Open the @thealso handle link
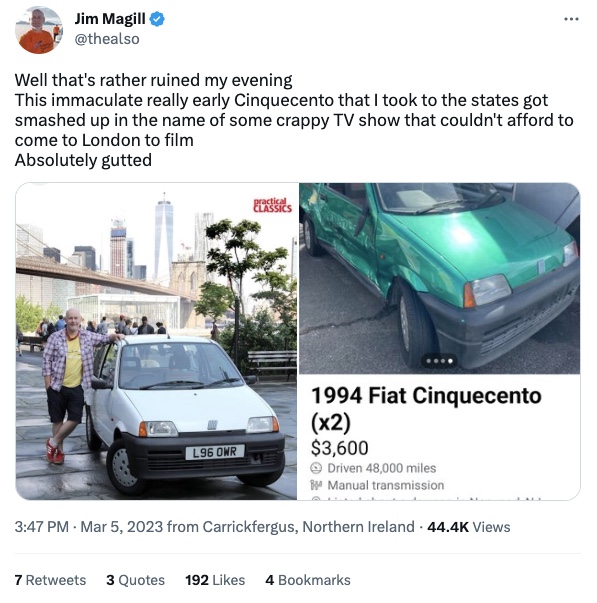 tap(107, 39)
